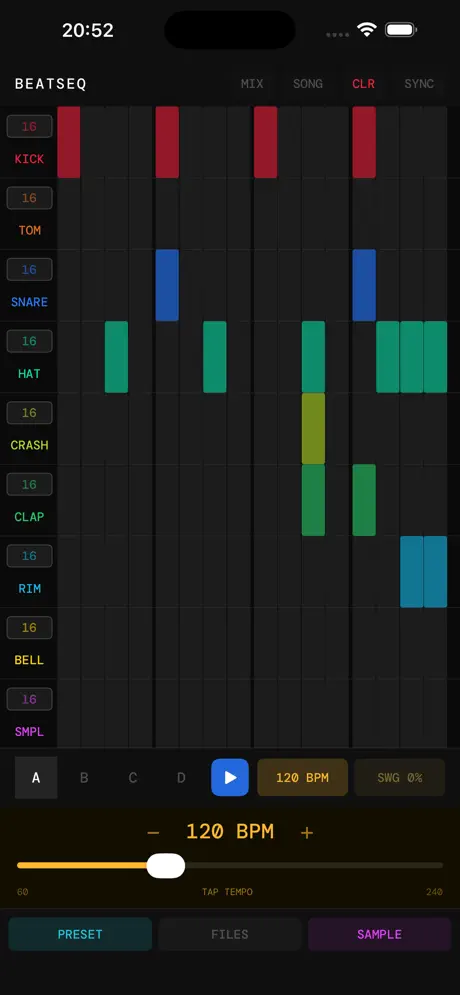The height and width of the screenshot is (995, 460).
Task: Select the KICK track label
Action: pyautogui.click(x=29, y=159)
